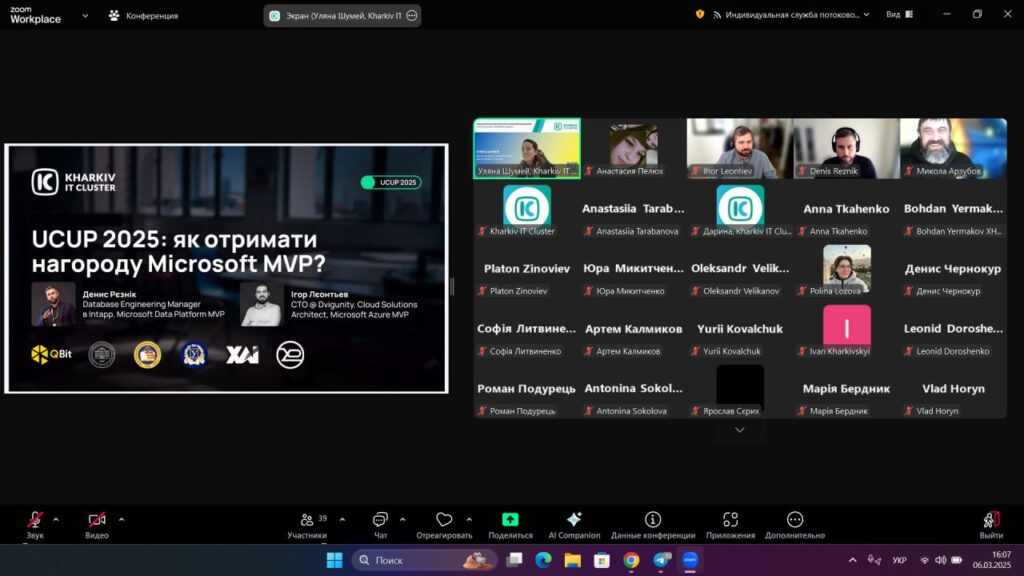Image resolution: width=1024 pixels, height=576 pixels.
Task: Open Microsoft Store from the taskbar
Action: click(x=602, y=560)
